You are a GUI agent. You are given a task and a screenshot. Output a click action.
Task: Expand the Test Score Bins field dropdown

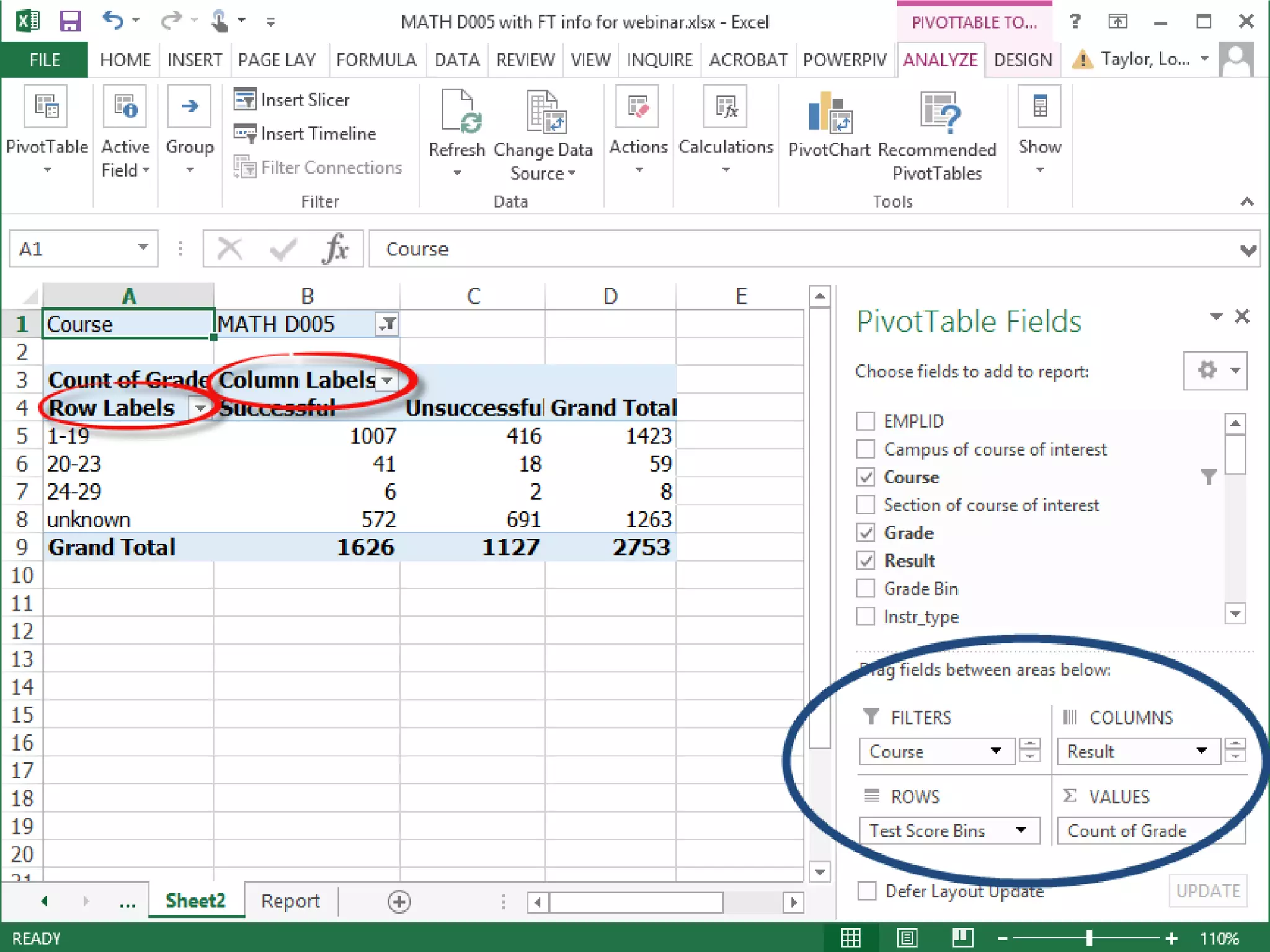point(1021,831)
